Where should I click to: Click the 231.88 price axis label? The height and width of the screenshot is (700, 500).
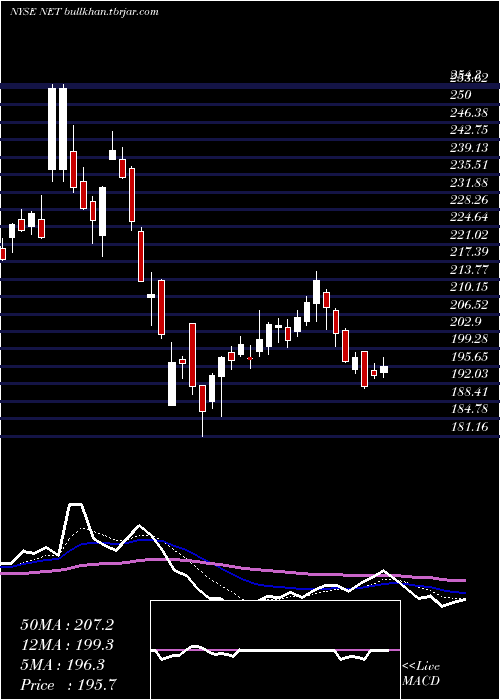click(x=469, y=182)
